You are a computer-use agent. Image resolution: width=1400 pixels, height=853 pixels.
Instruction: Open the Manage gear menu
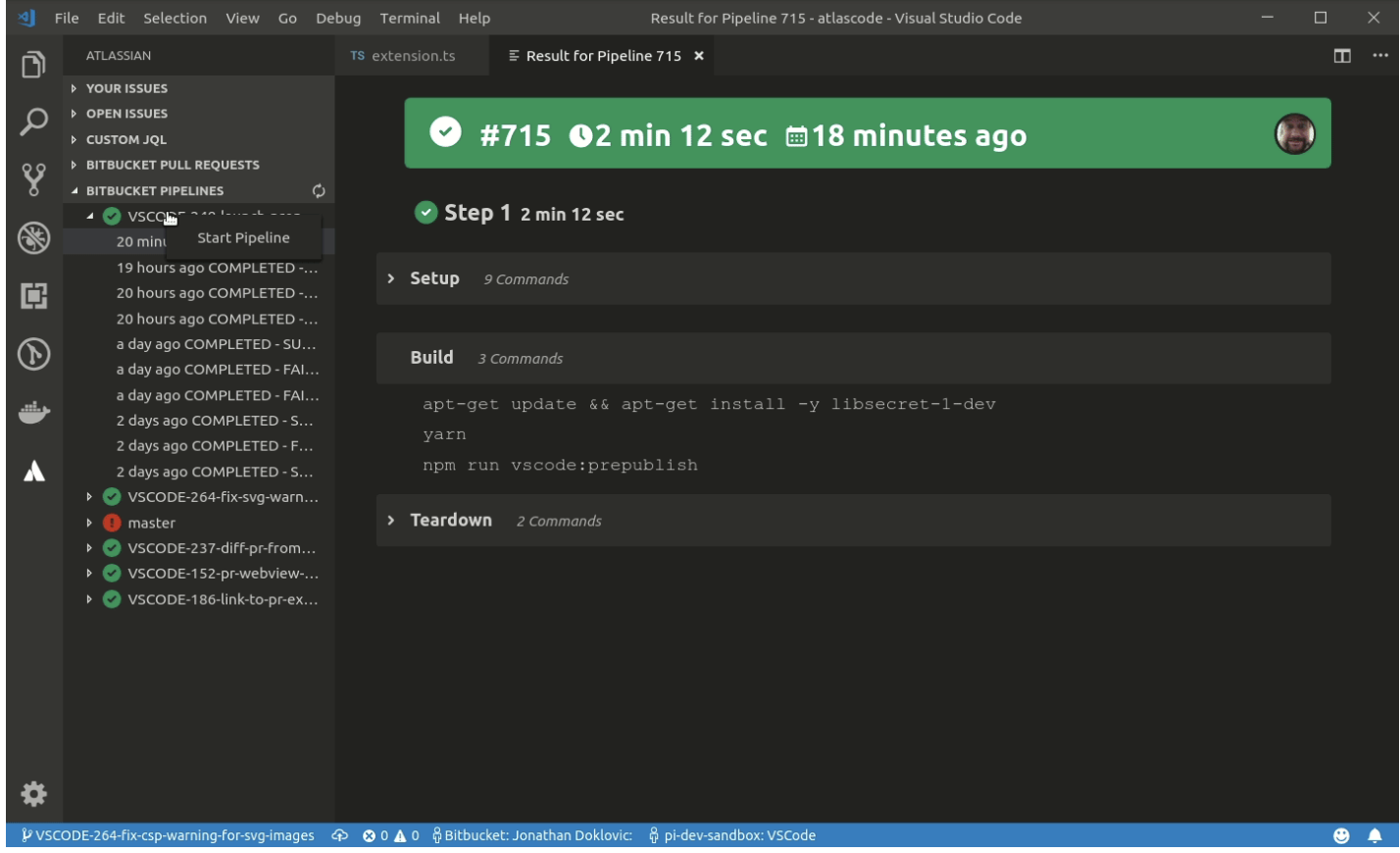coord(33,793)
